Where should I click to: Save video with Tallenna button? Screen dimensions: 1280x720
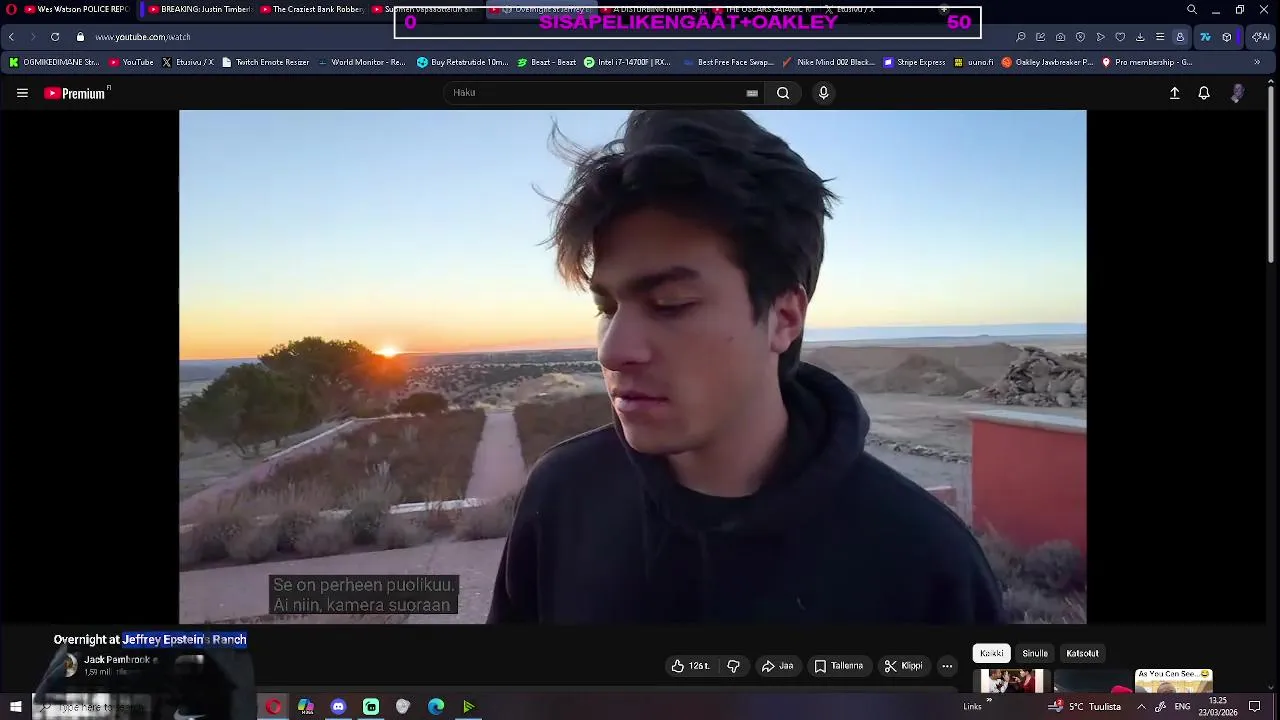[838, 666]
